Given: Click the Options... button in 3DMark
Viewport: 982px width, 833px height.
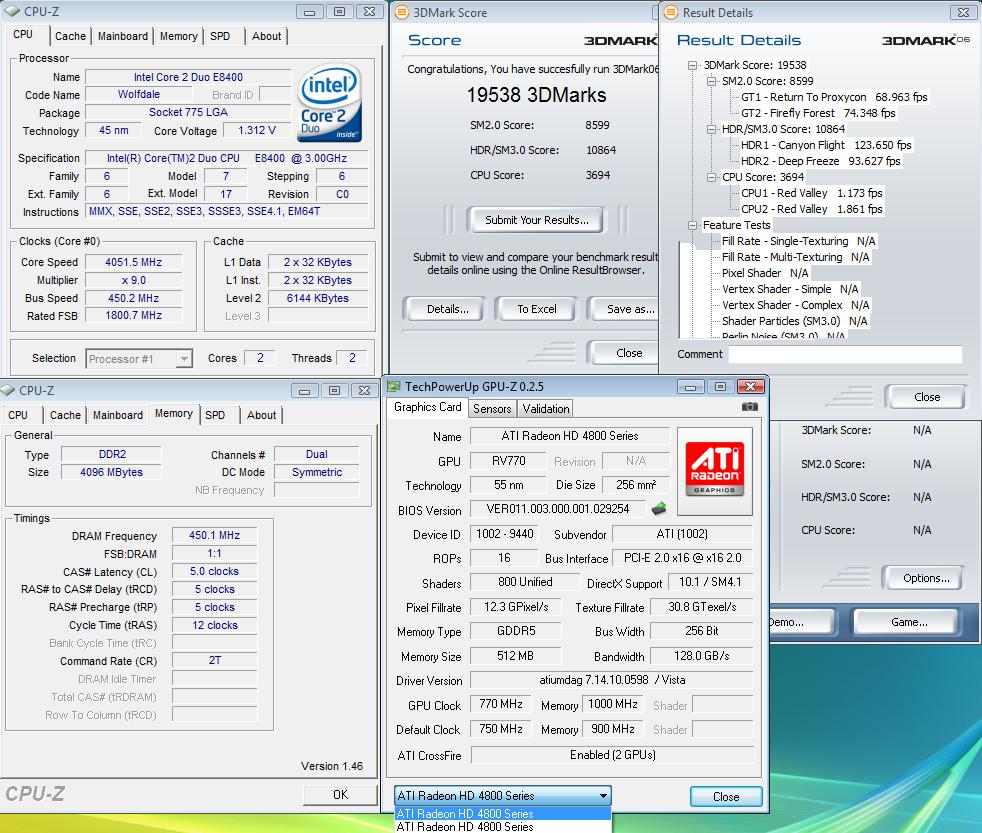Looking at the screenshot, I should 926,578.
